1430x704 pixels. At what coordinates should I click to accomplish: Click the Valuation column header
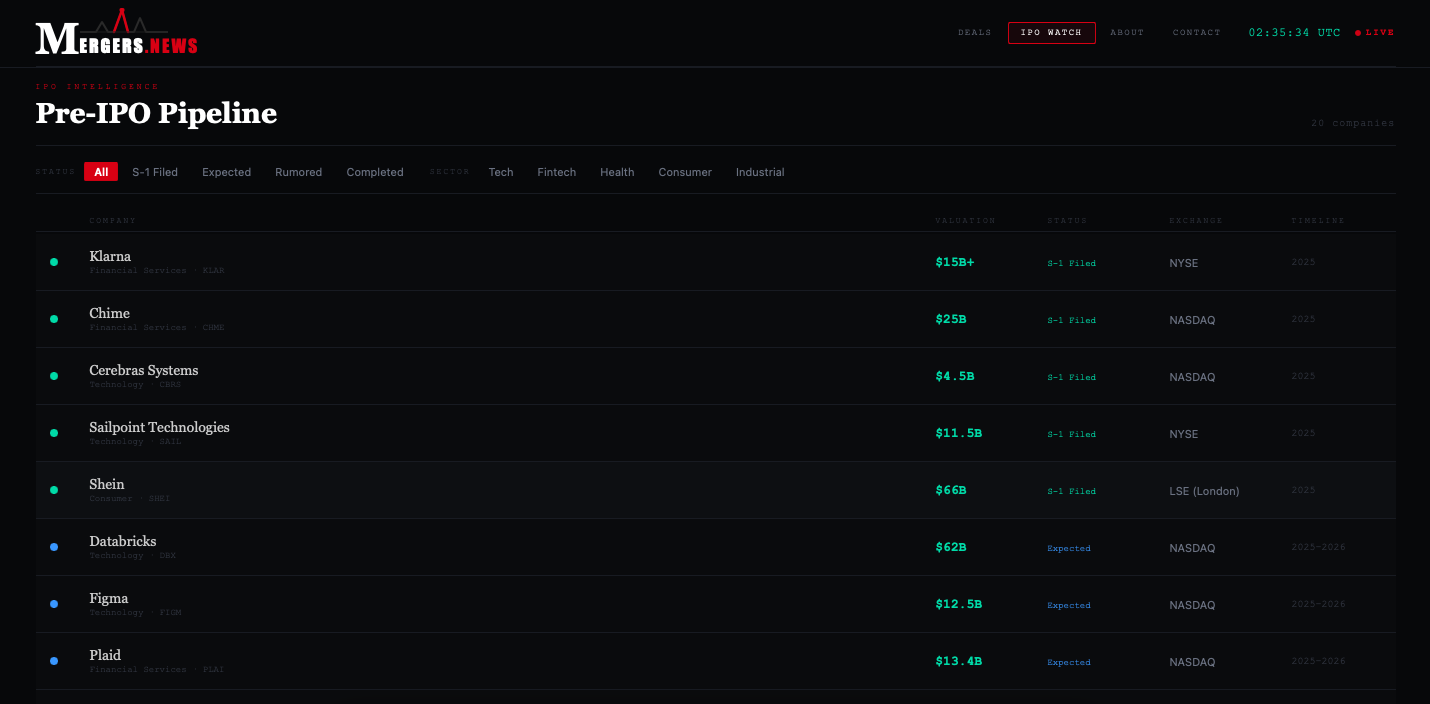tap(966, 220)
